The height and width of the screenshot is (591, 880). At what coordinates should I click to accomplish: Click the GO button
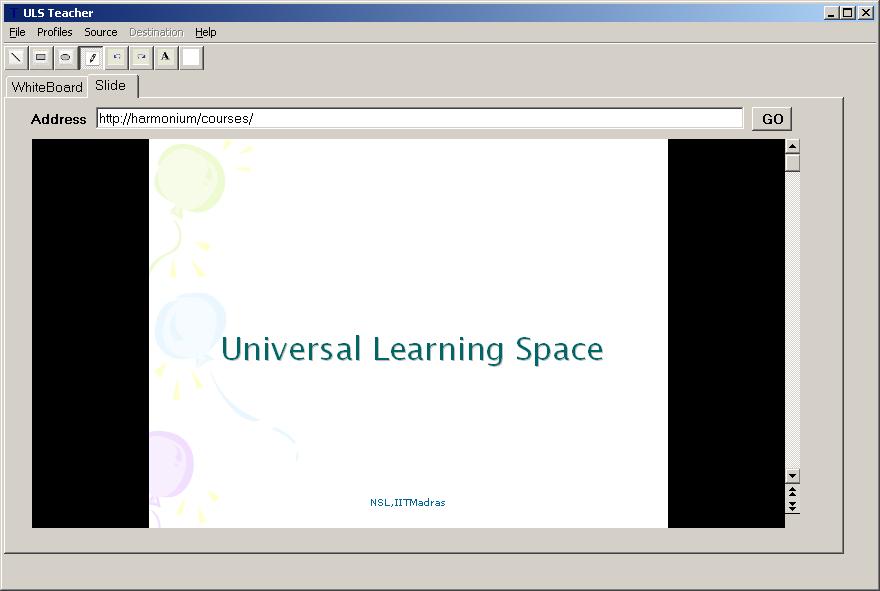tap(772, 119)
